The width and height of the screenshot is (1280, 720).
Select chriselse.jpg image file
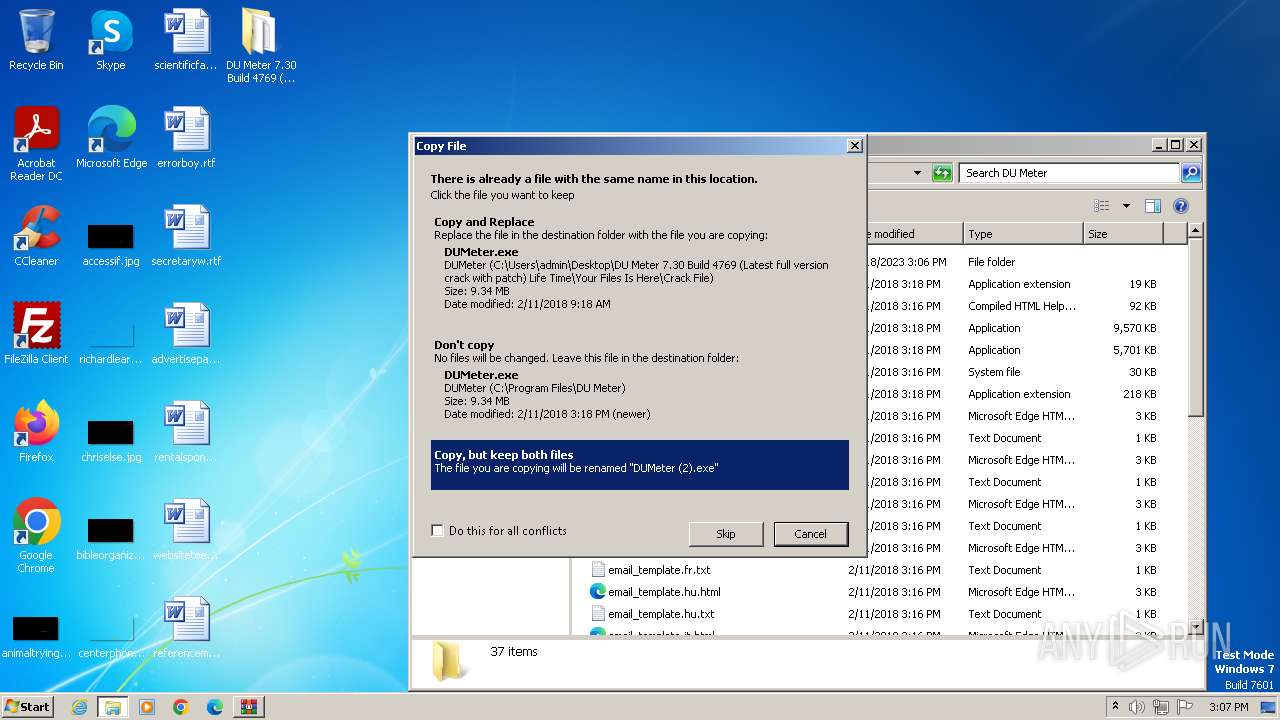click(x=111, y=440)
